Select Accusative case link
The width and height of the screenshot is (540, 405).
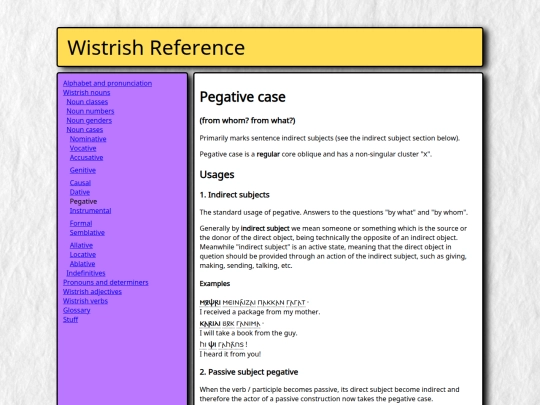86,158
